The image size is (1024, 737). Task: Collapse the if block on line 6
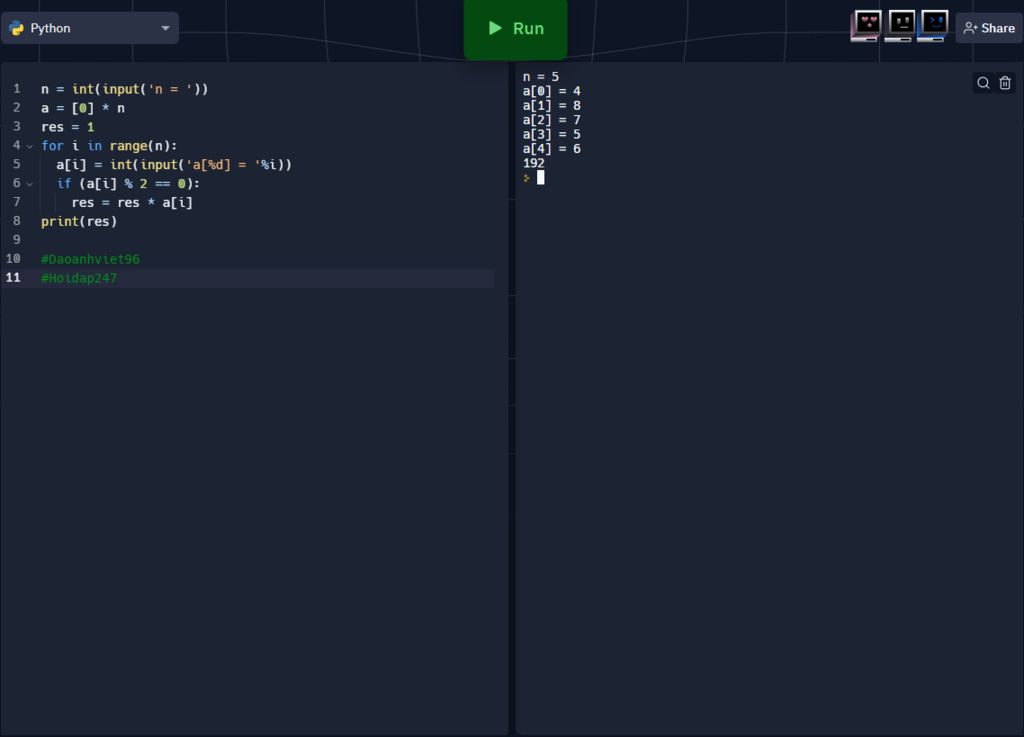(x=30, y=184)
